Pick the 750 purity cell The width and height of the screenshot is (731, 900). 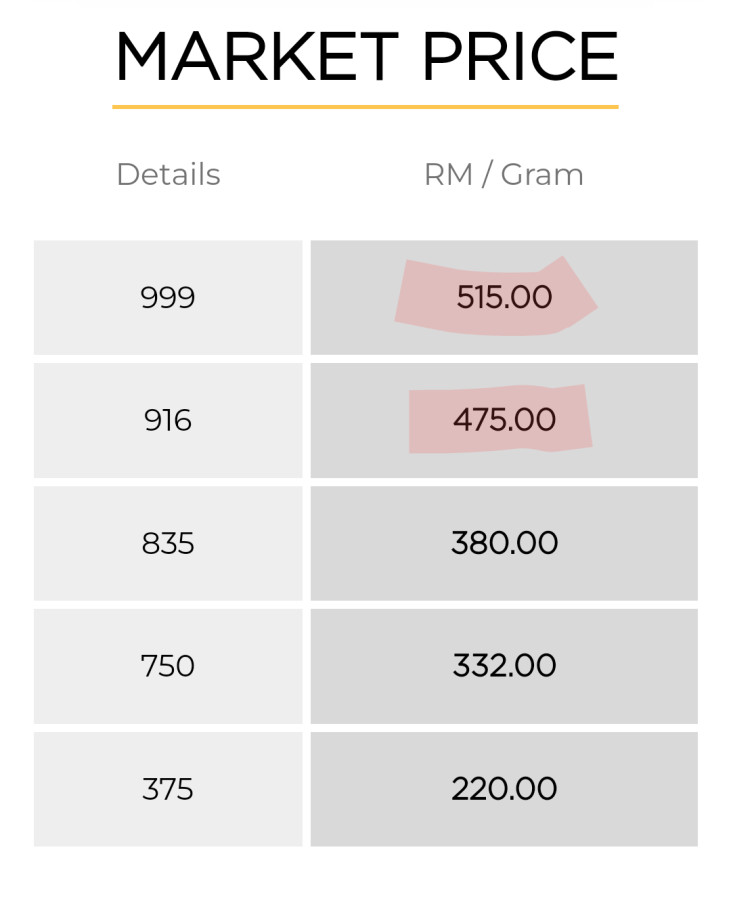pos(168,666)
